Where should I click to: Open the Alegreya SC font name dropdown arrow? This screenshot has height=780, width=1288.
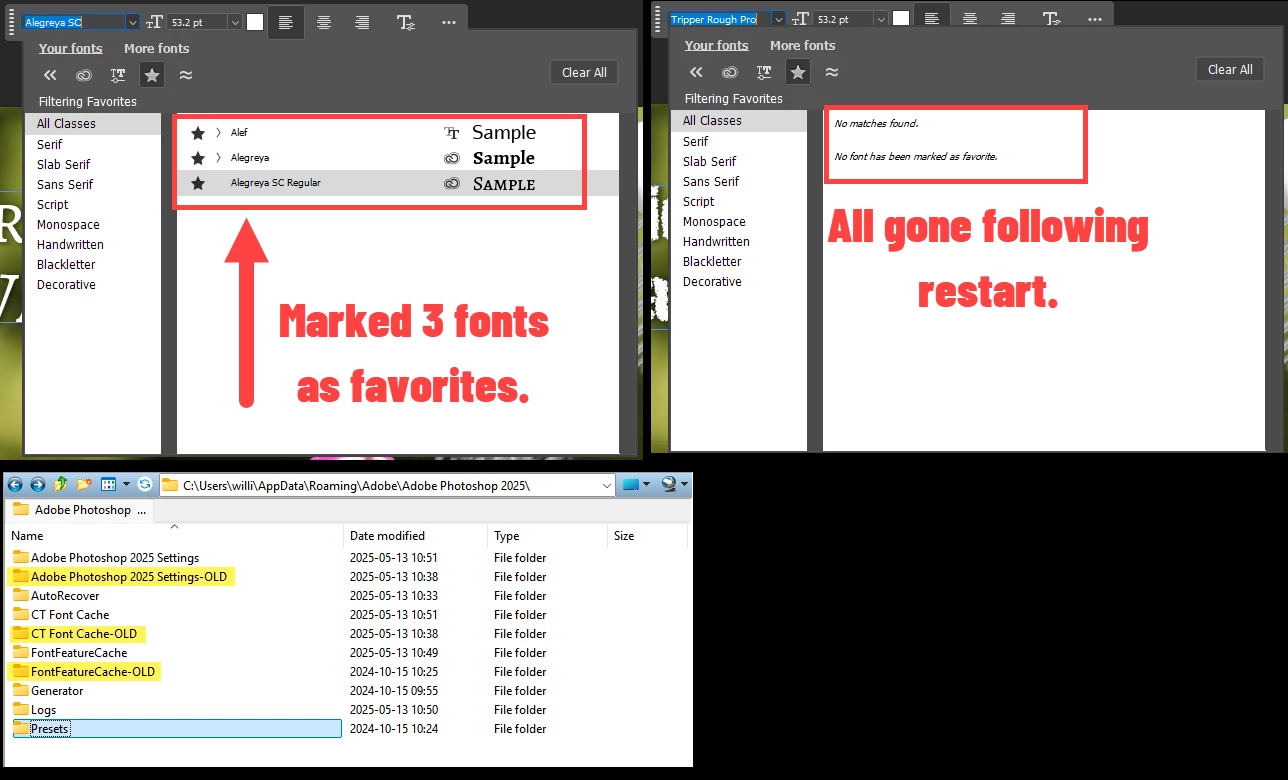(x=132, y=22)
